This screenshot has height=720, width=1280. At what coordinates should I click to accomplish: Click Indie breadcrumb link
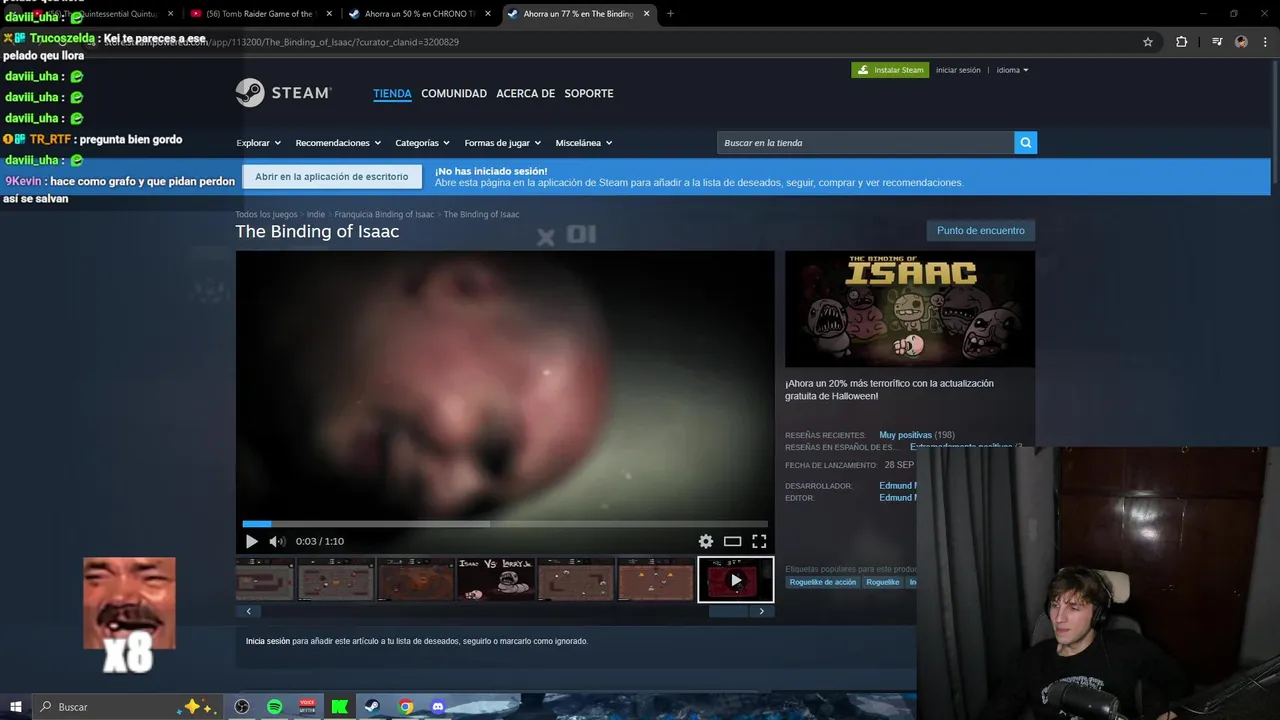coord(316,214)
